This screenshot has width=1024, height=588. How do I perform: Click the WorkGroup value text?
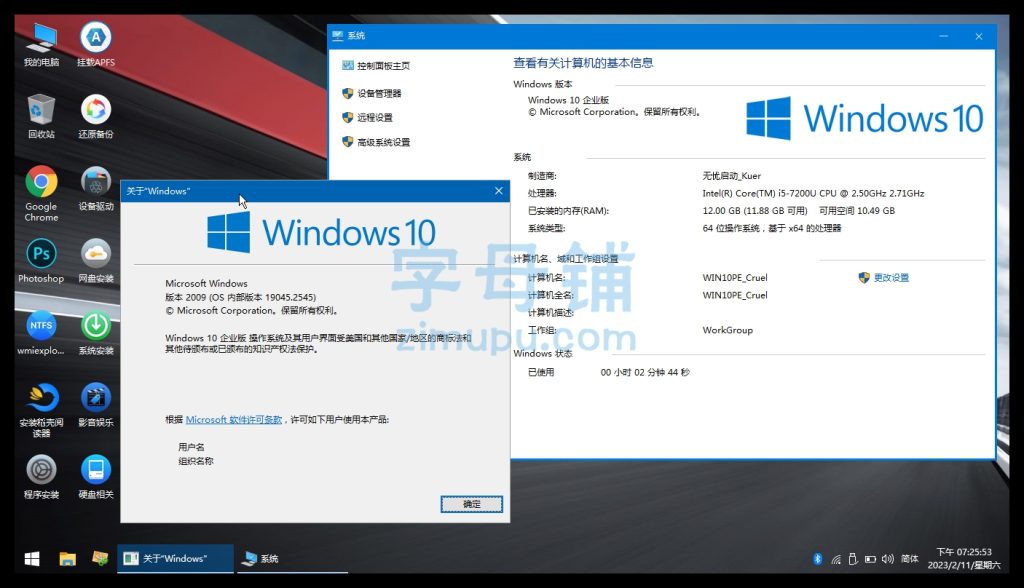(x=728, y=330)
